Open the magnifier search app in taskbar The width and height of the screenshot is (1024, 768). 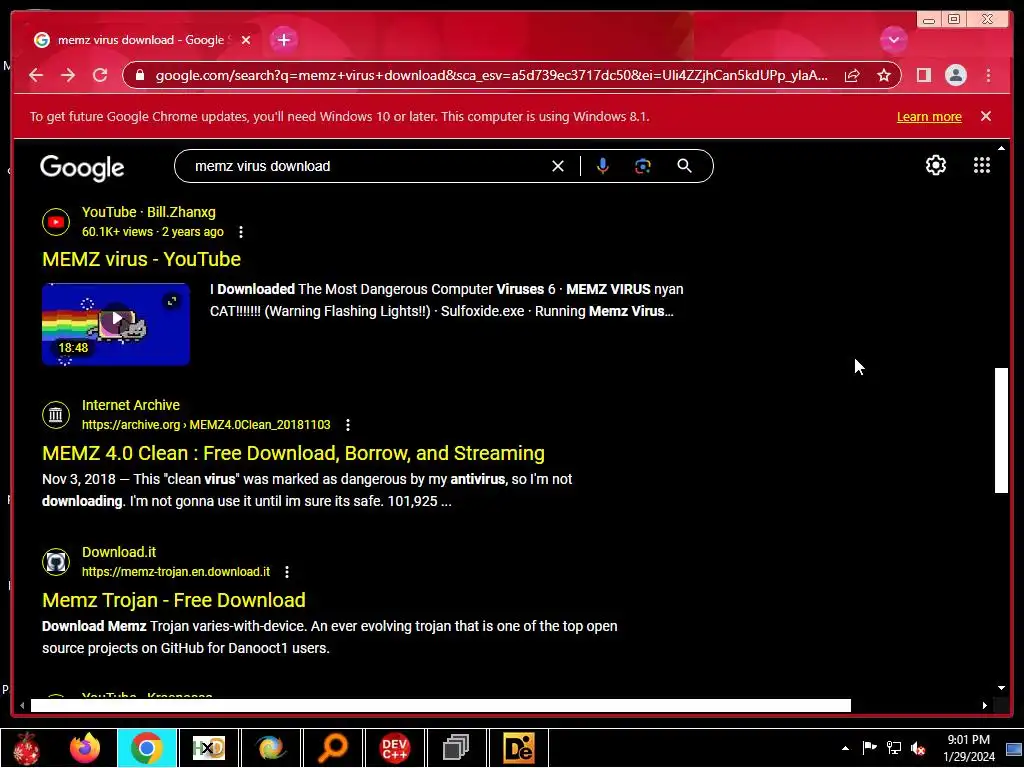[x=332, y=748]
